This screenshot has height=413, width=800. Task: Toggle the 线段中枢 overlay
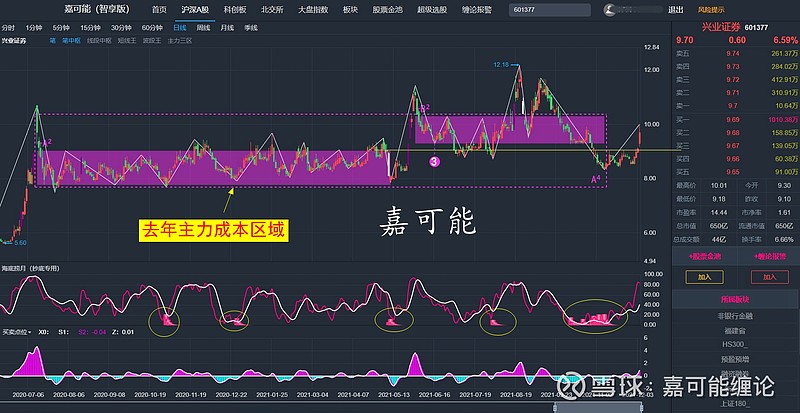(x=99, y=40)
